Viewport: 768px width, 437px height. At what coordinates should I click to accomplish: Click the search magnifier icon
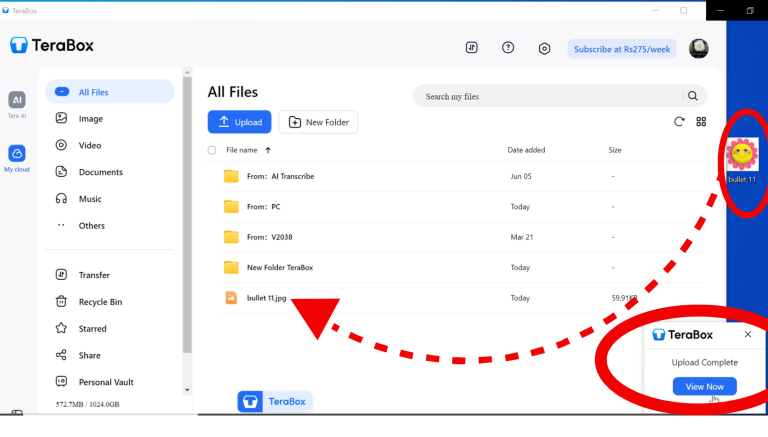693,96
